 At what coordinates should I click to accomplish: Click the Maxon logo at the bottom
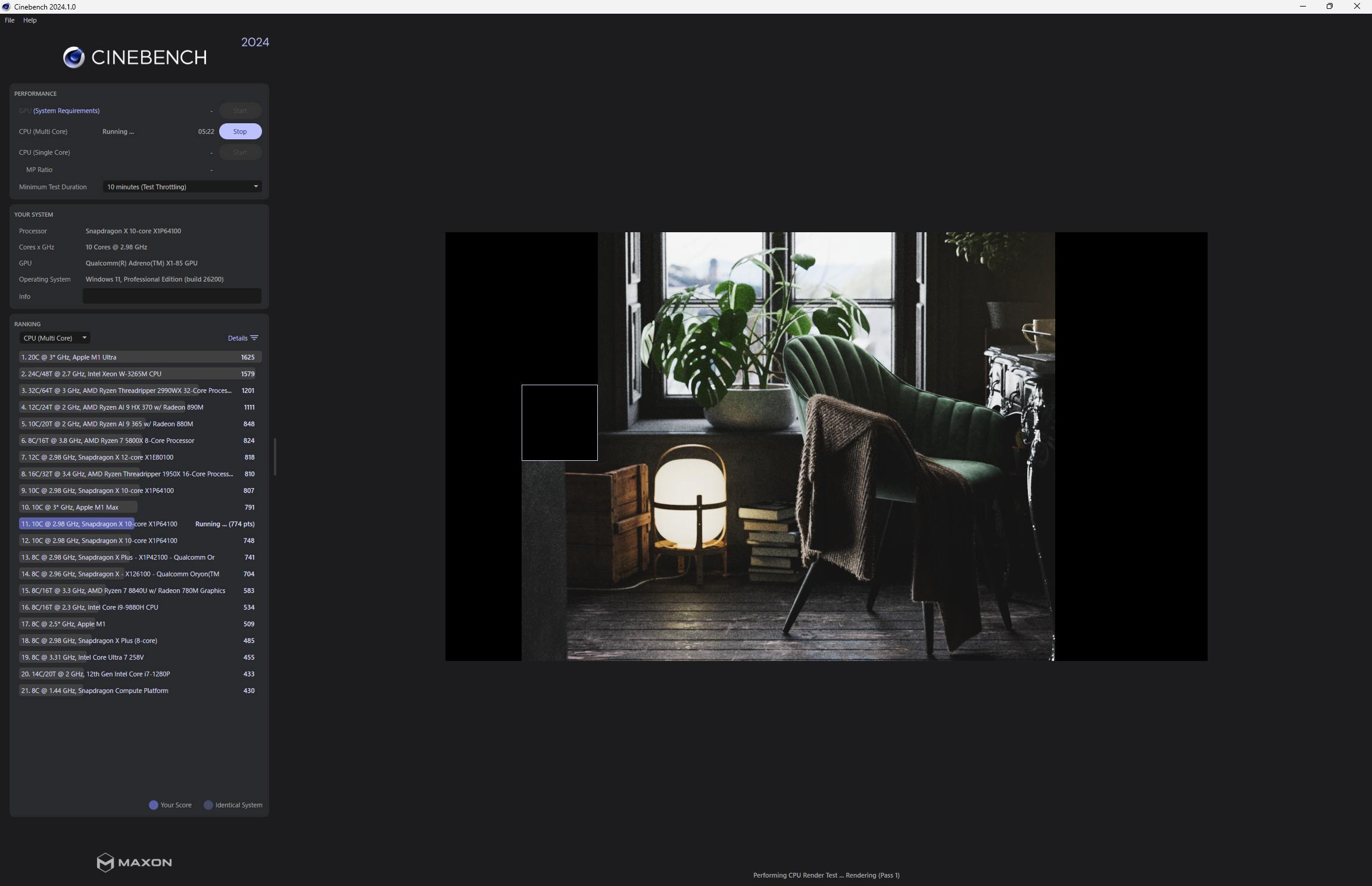tap(133, 863)
